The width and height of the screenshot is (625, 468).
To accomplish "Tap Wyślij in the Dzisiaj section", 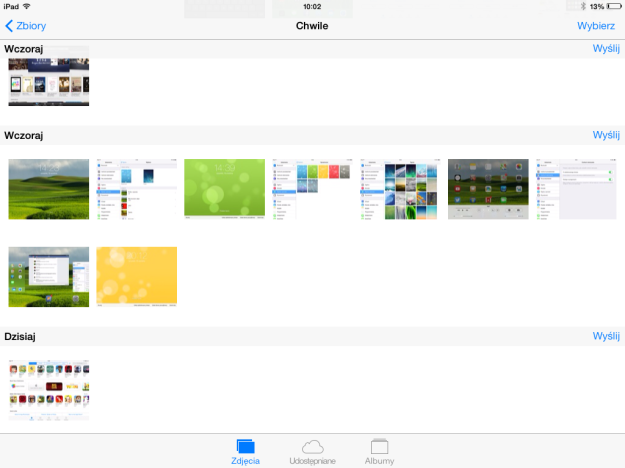I will click(606, 336).
